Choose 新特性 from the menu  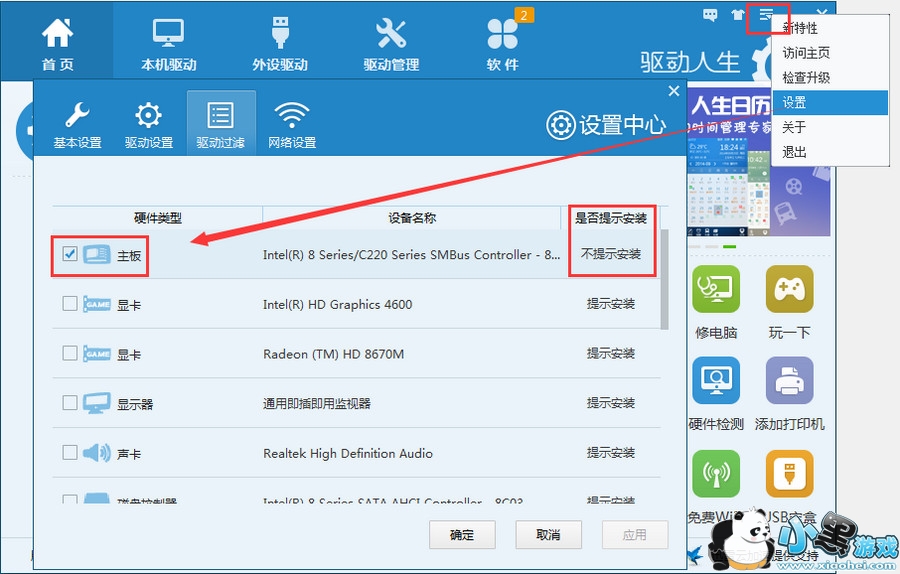[830, 28]
